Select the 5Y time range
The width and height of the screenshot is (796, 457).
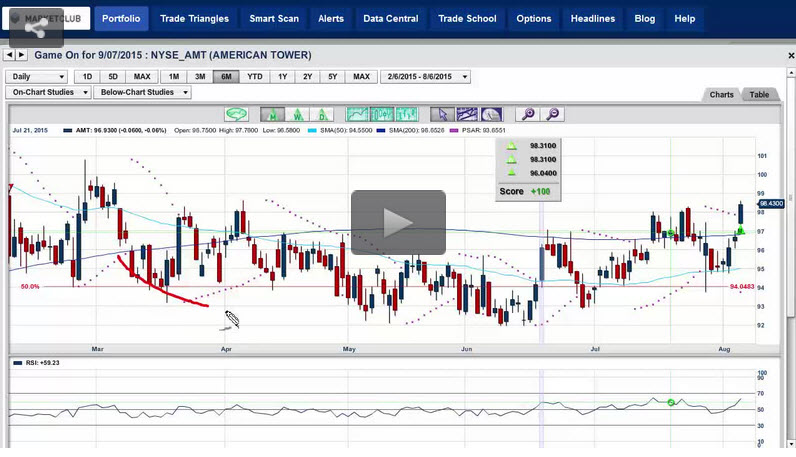(x=333, y=77)
